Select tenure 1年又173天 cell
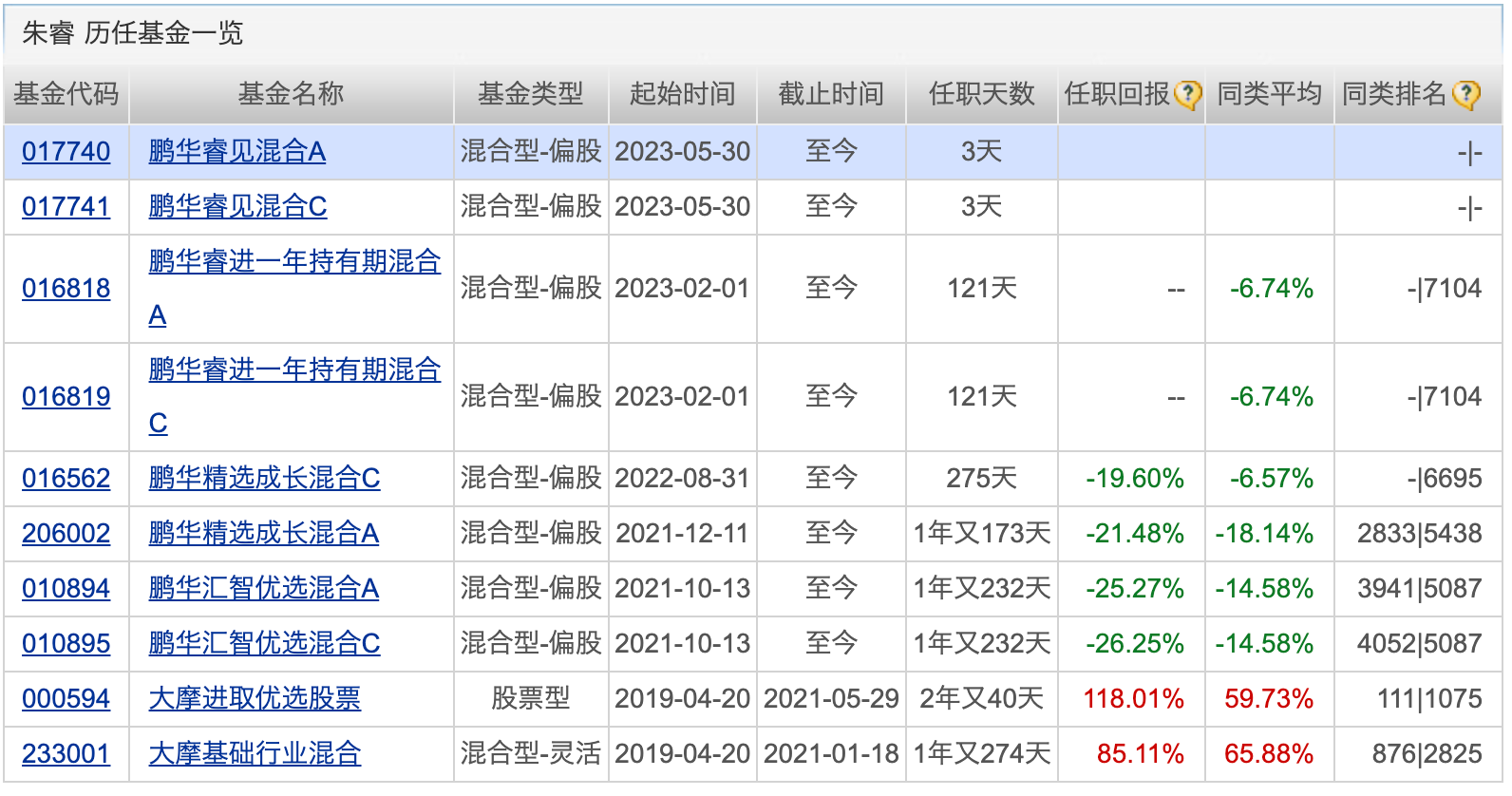The image size is (1512, 796). (982, 534)
